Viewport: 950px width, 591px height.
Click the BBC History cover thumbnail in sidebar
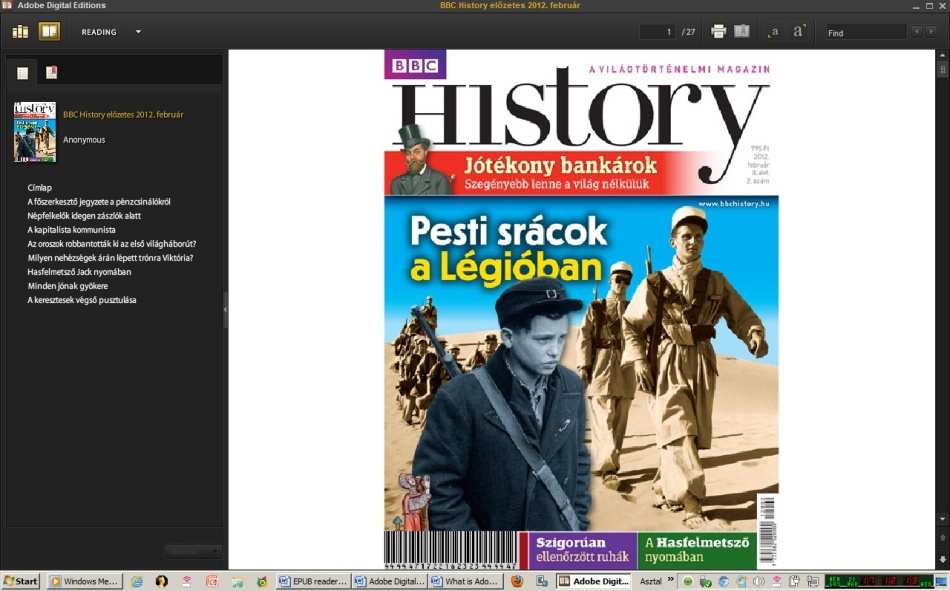click(35, 132)
